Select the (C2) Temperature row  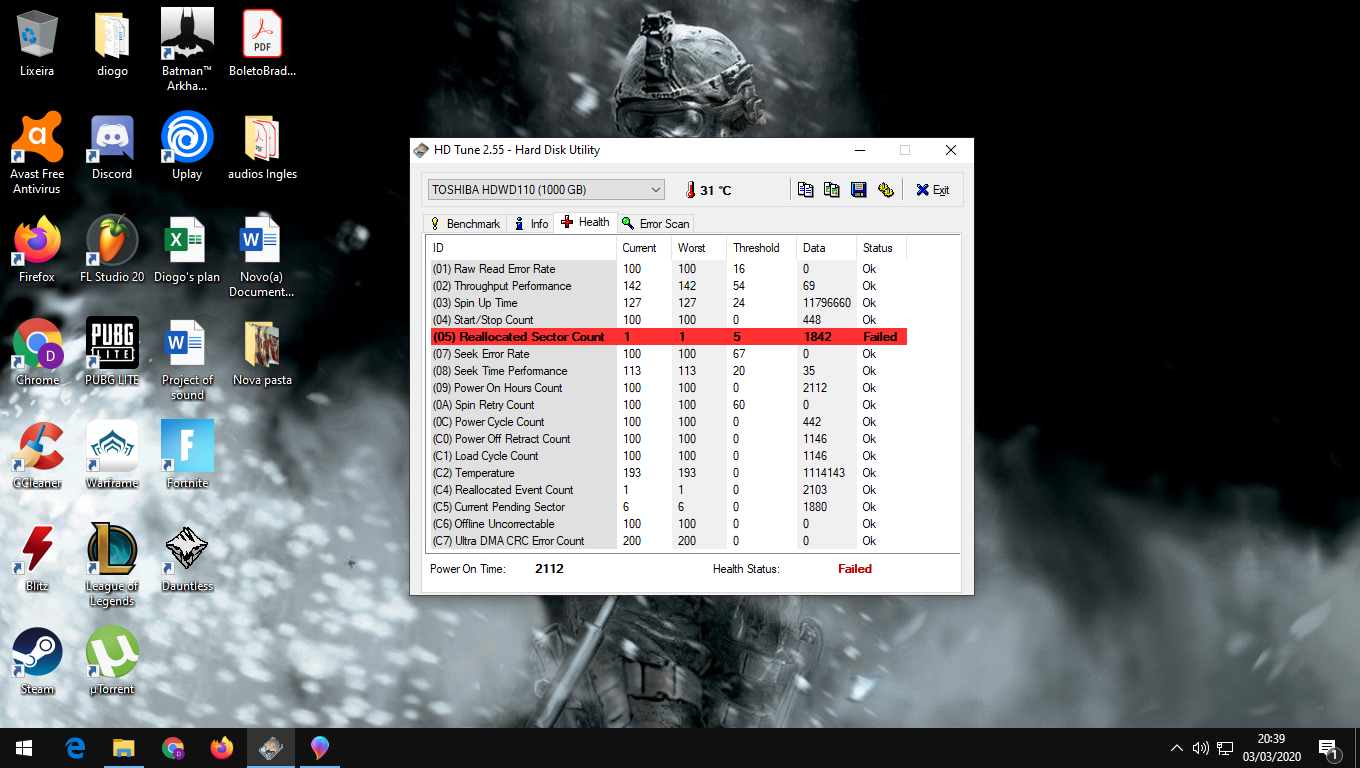668,473
